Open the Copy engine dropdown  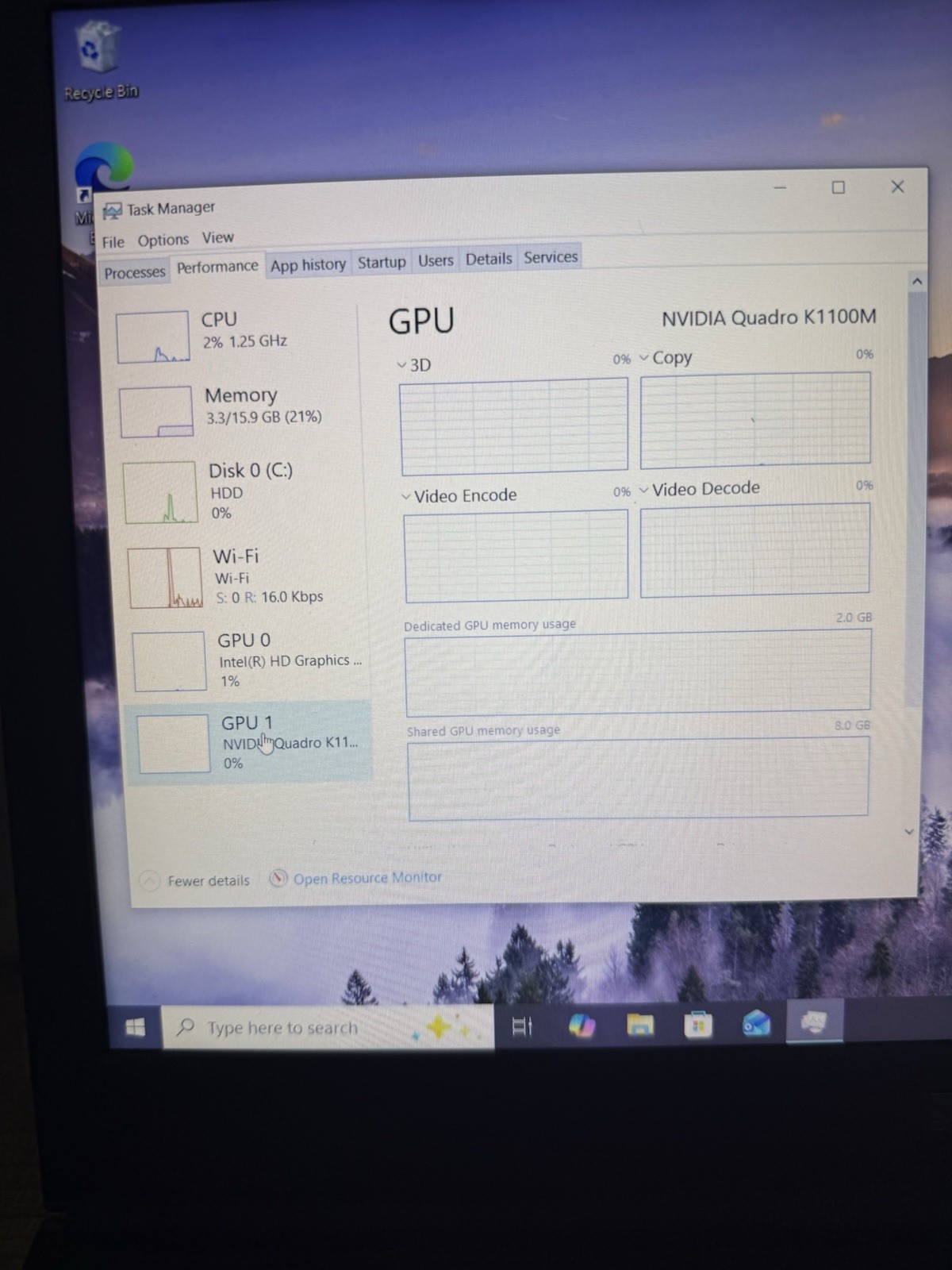644,358
